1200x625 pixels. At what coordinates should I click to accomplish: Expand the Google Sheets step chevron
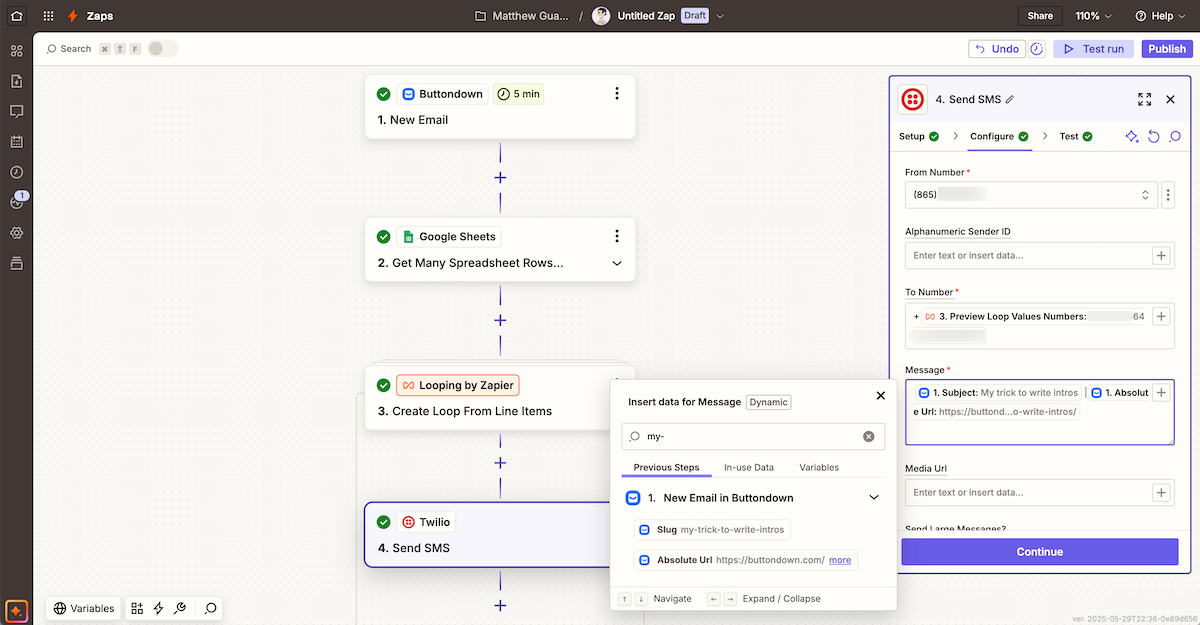(x=617, y=264)
